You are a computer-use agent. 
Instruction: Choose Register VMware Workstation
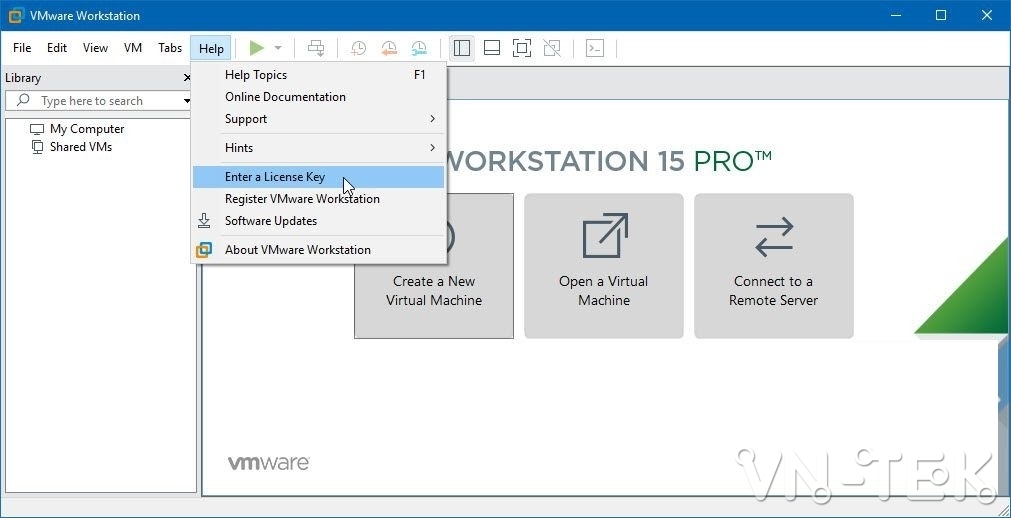pyautogui.click(x=319, y=199)
